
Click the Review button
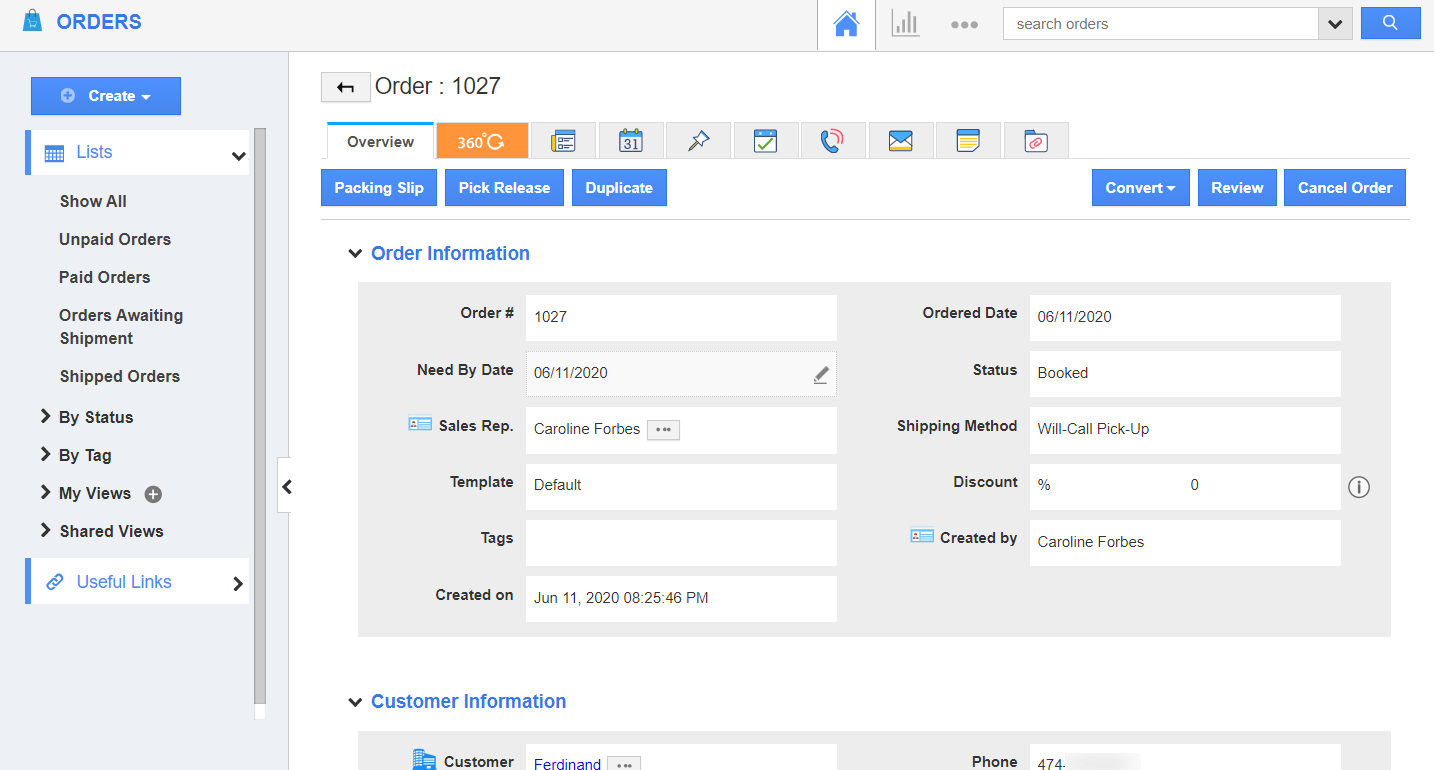click(x=1238, y=188)
